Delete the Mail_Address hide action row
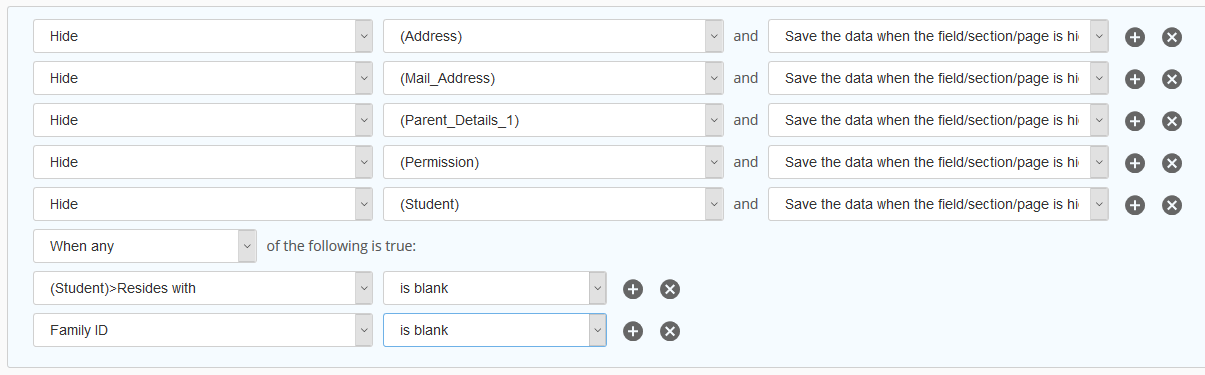This screenshot has height=375, width=1205. [x=1172, y=79]
